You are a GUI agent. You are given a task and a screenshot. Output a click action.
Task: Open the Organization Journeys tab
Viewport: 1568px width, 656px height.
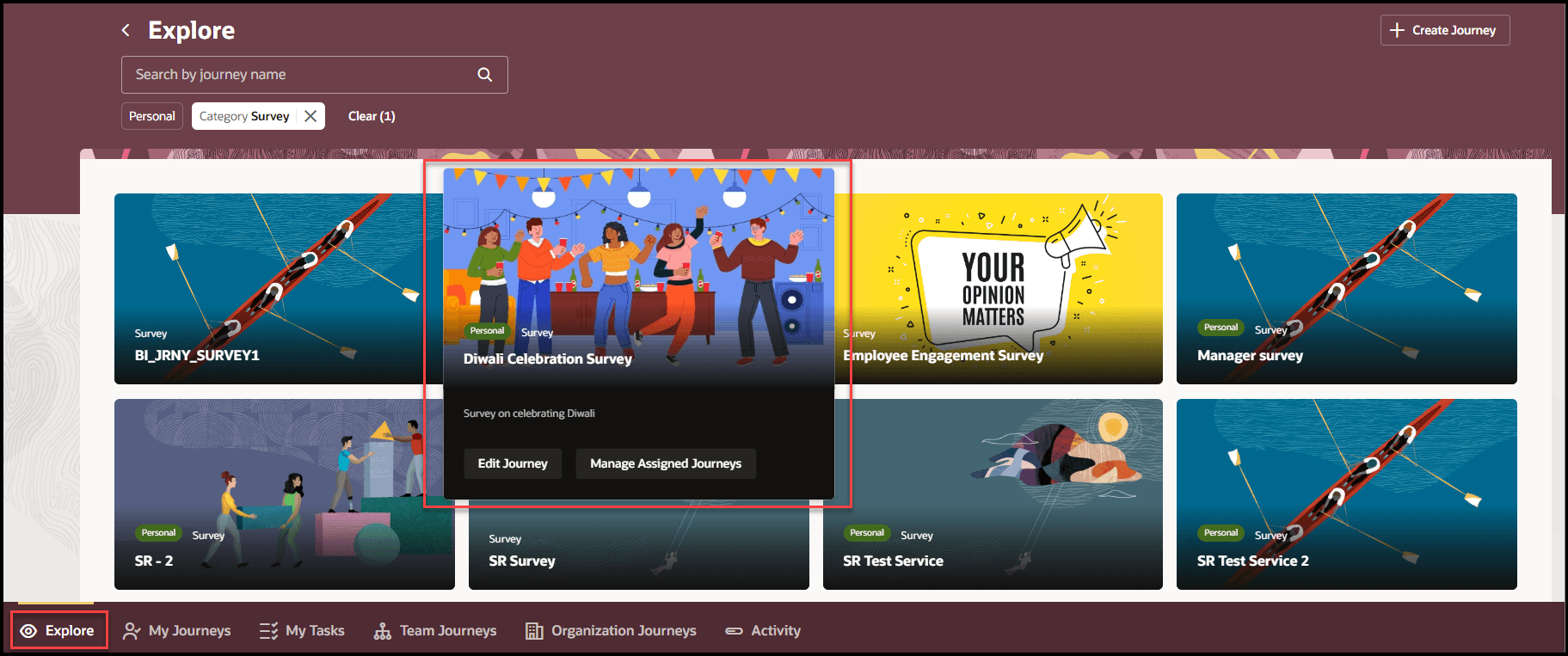(x=611, y=631)
